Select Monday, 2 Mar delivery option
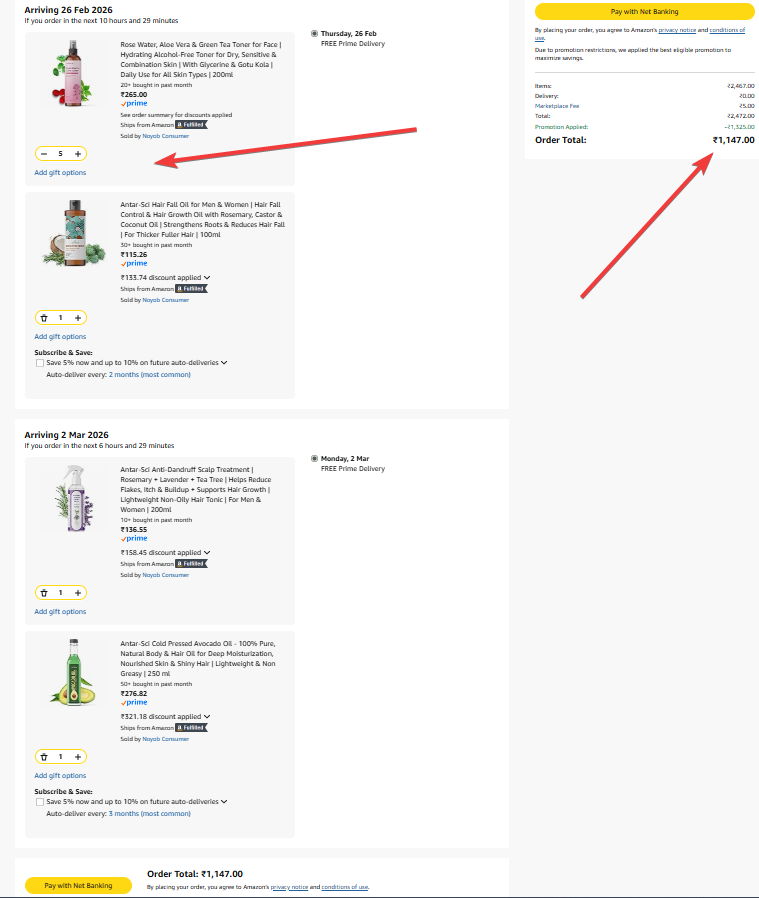 pos(316,458)
